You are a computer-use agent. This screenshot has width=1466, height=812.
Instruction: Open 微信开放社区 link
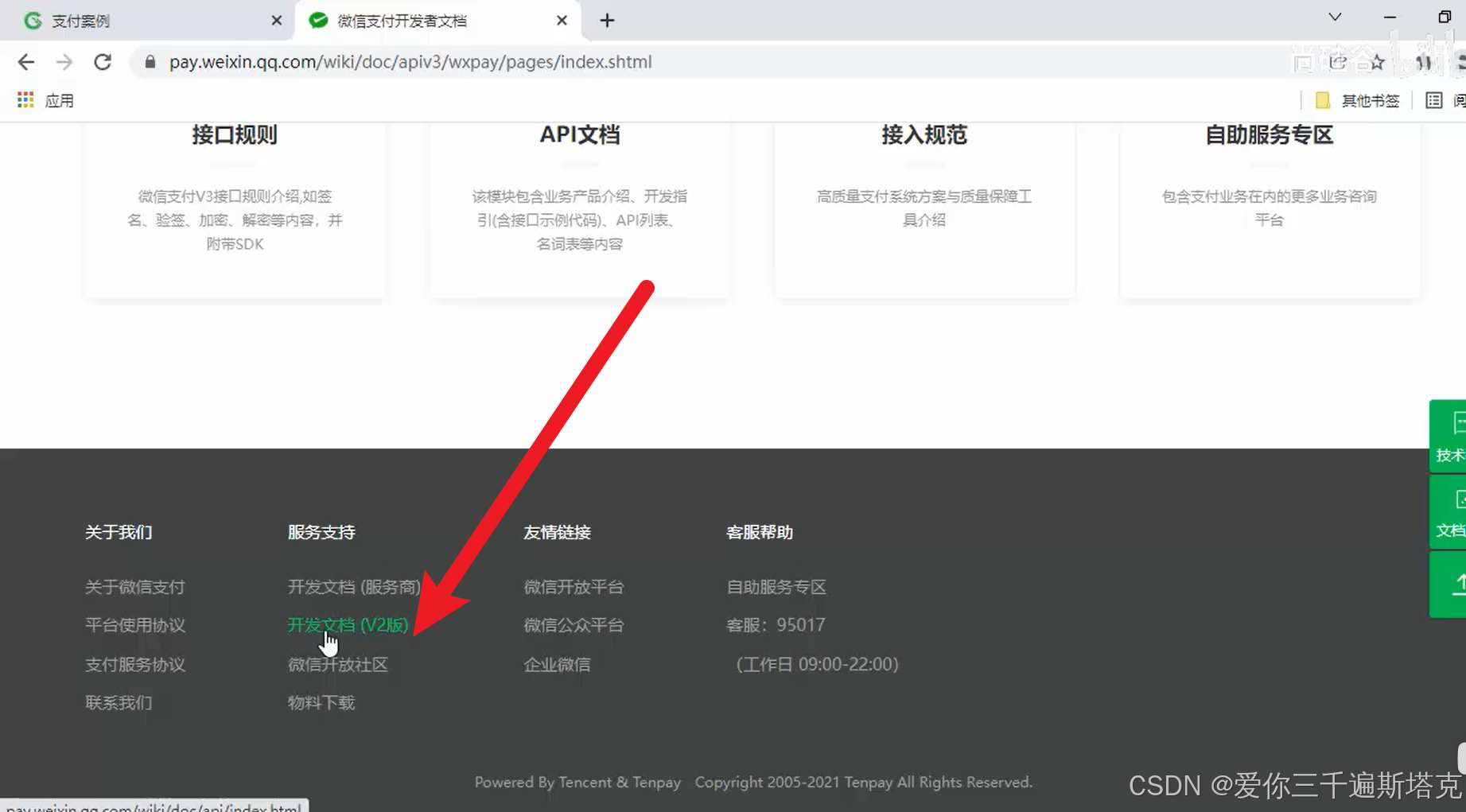pyautogui.click(x=337, y=664)
